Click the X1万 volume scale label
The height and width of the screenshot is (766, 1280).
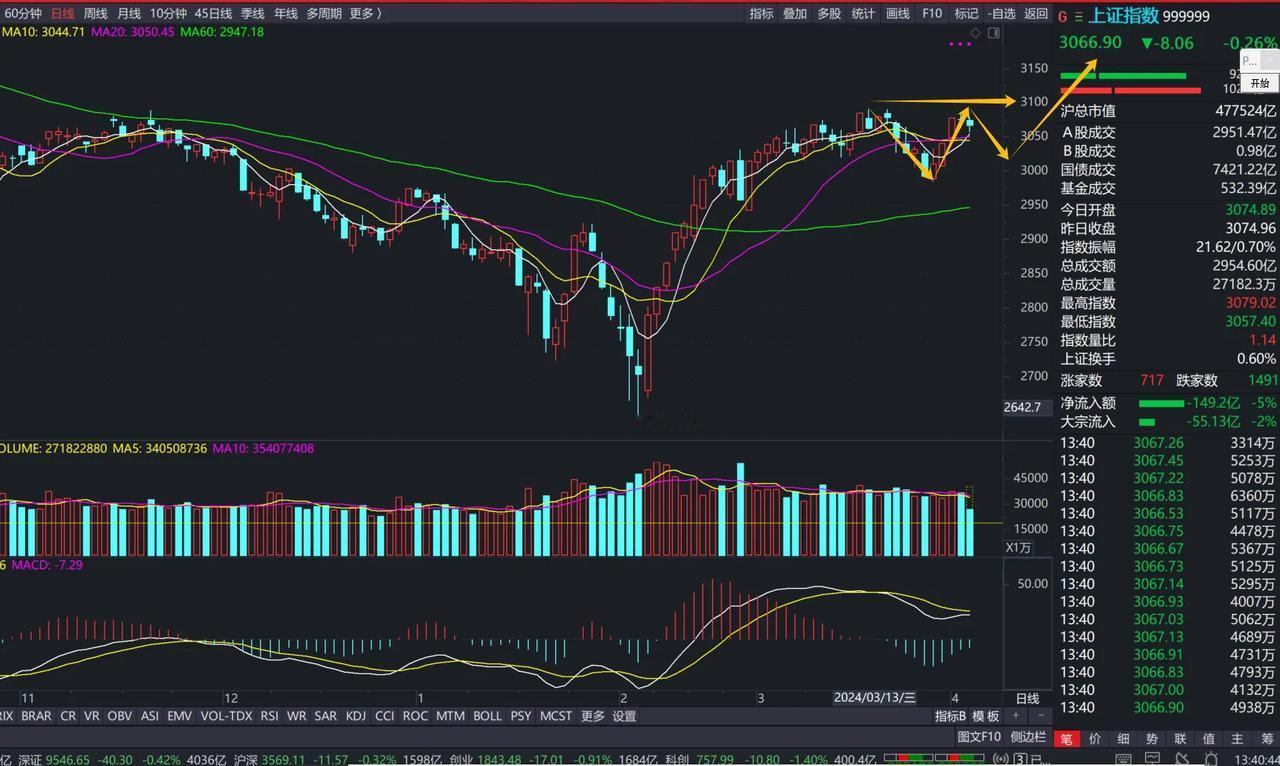[x=1018, y=548]
